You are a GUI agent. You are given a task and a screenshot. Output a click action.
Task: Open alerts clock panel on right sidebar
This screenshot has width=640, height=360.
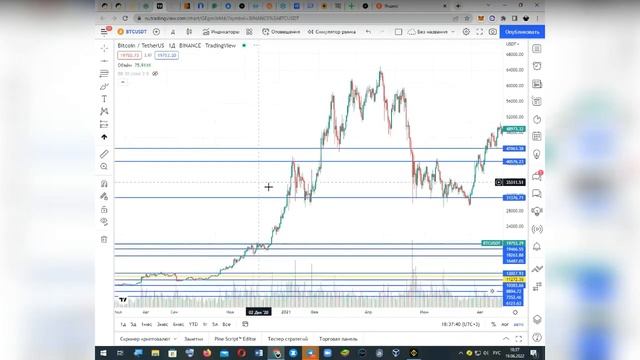[x=537, y=66]
